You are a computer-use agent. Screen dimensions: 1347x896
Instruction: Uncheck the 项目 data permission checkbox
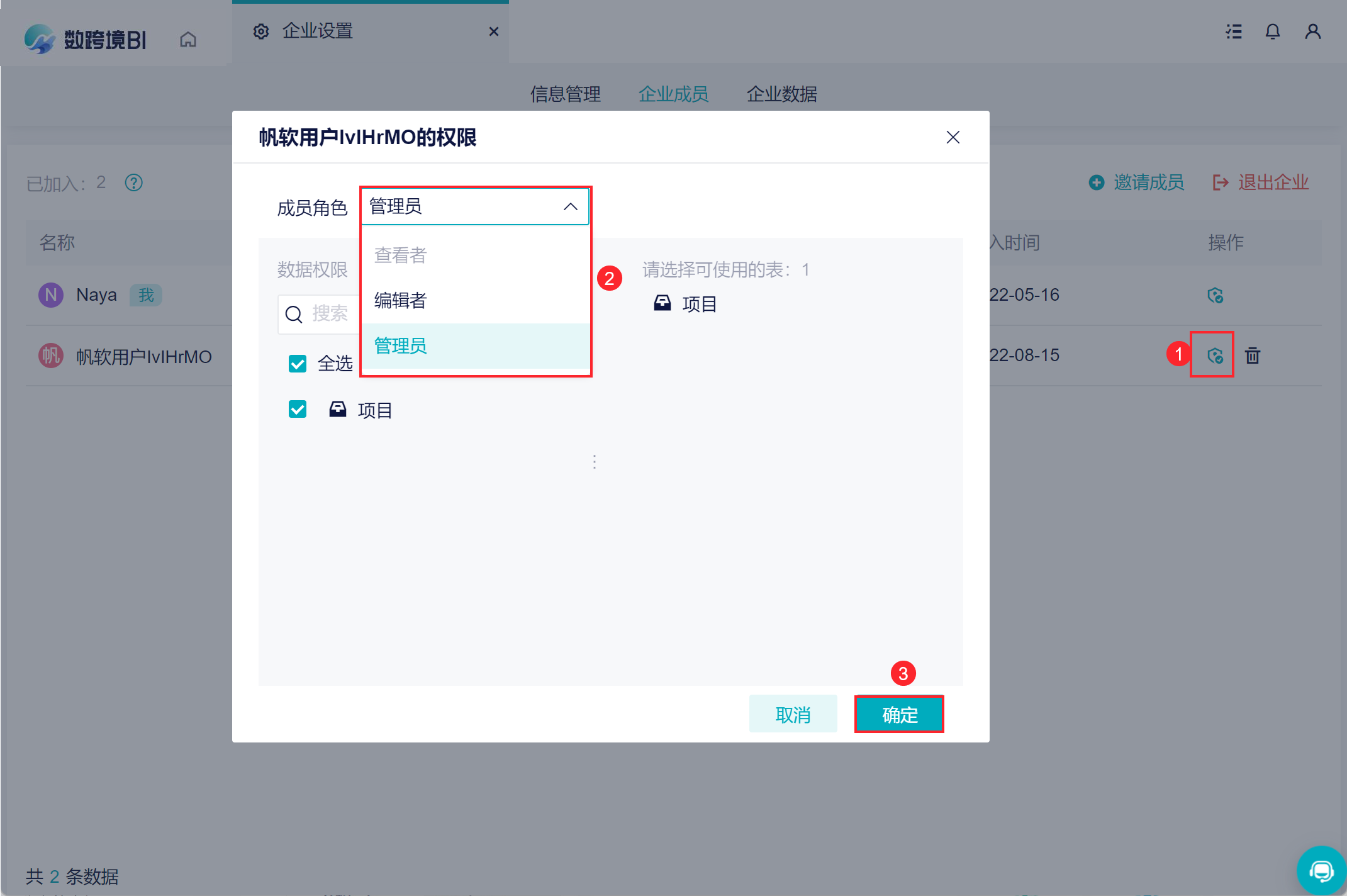coord(298,410)
